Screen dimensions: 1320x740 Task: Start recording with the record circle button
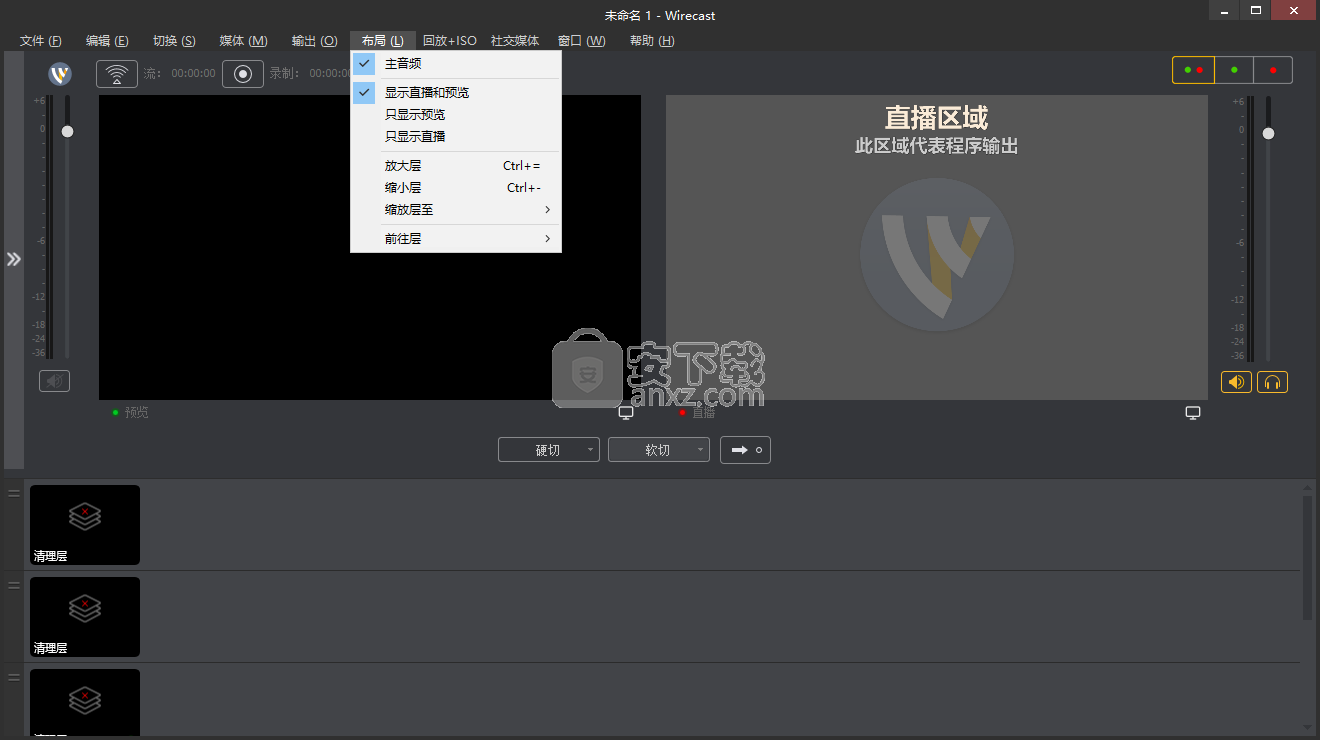coord(243,74)
